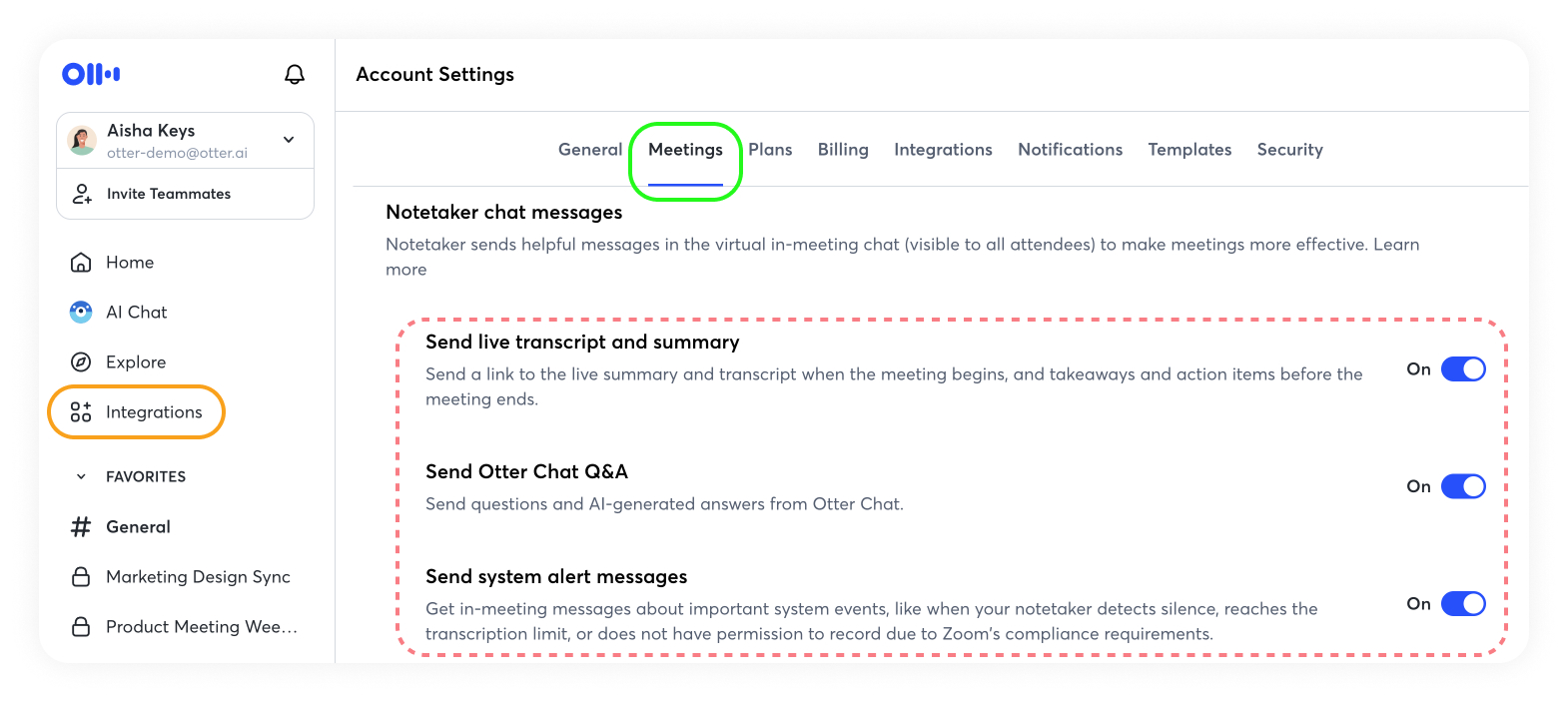Toggle Send live transcript and summary

tap(1463, 369)
